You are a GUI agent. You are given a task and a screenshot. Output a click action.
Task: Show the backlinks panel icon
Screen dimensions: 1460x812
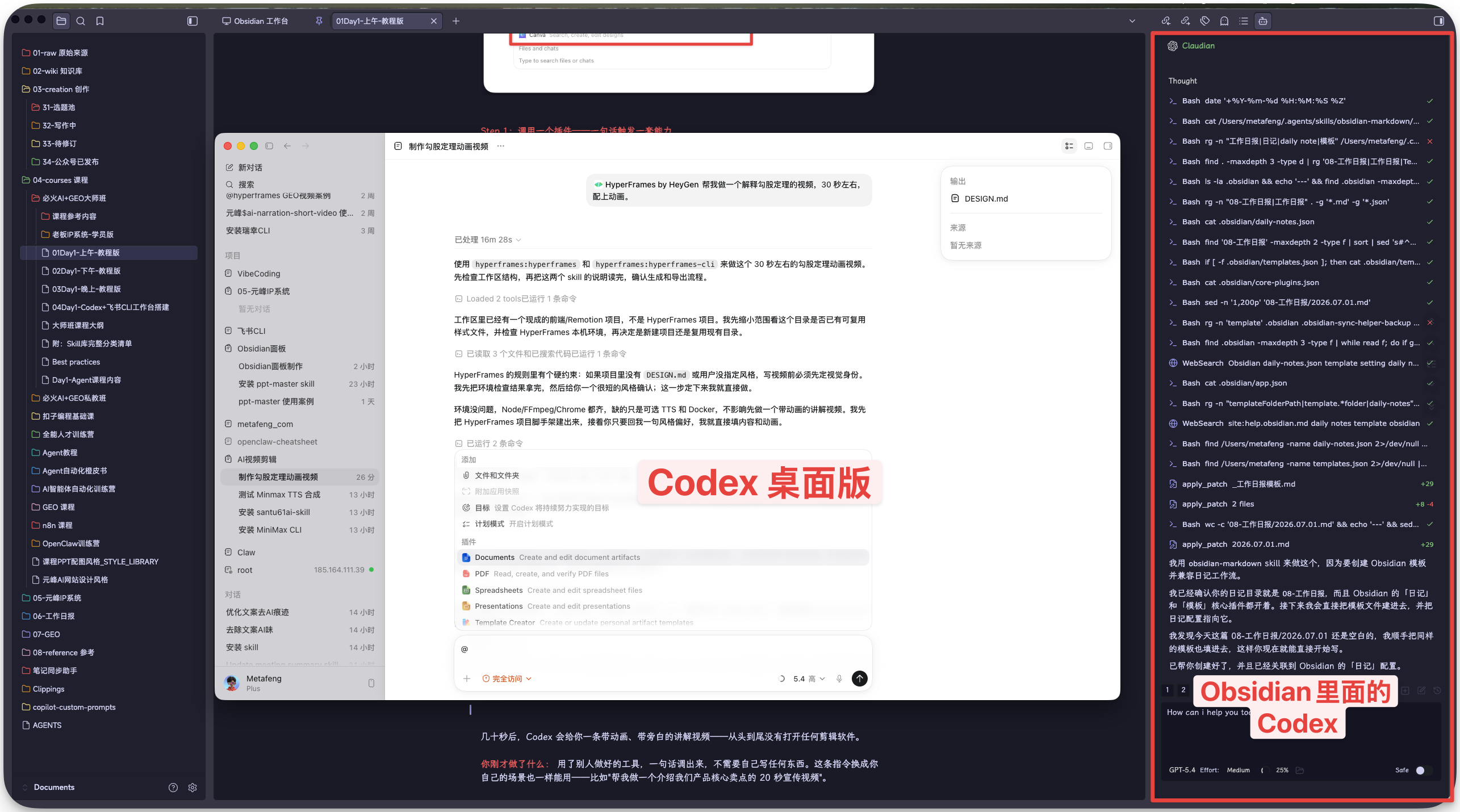point(1166,21)
